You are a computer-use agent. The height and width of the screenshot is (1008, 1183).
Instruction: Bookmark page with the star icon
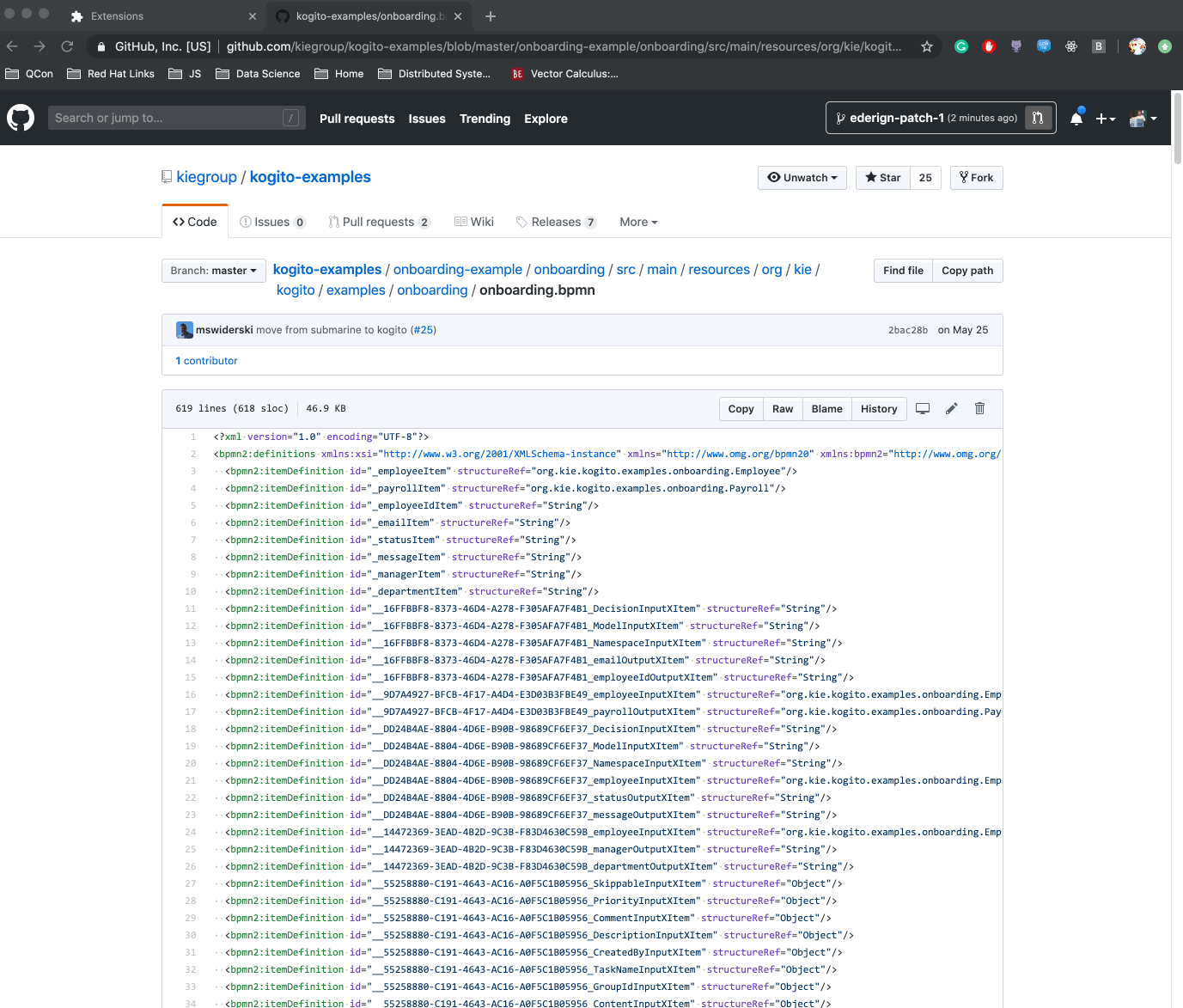tap(926, 46)
